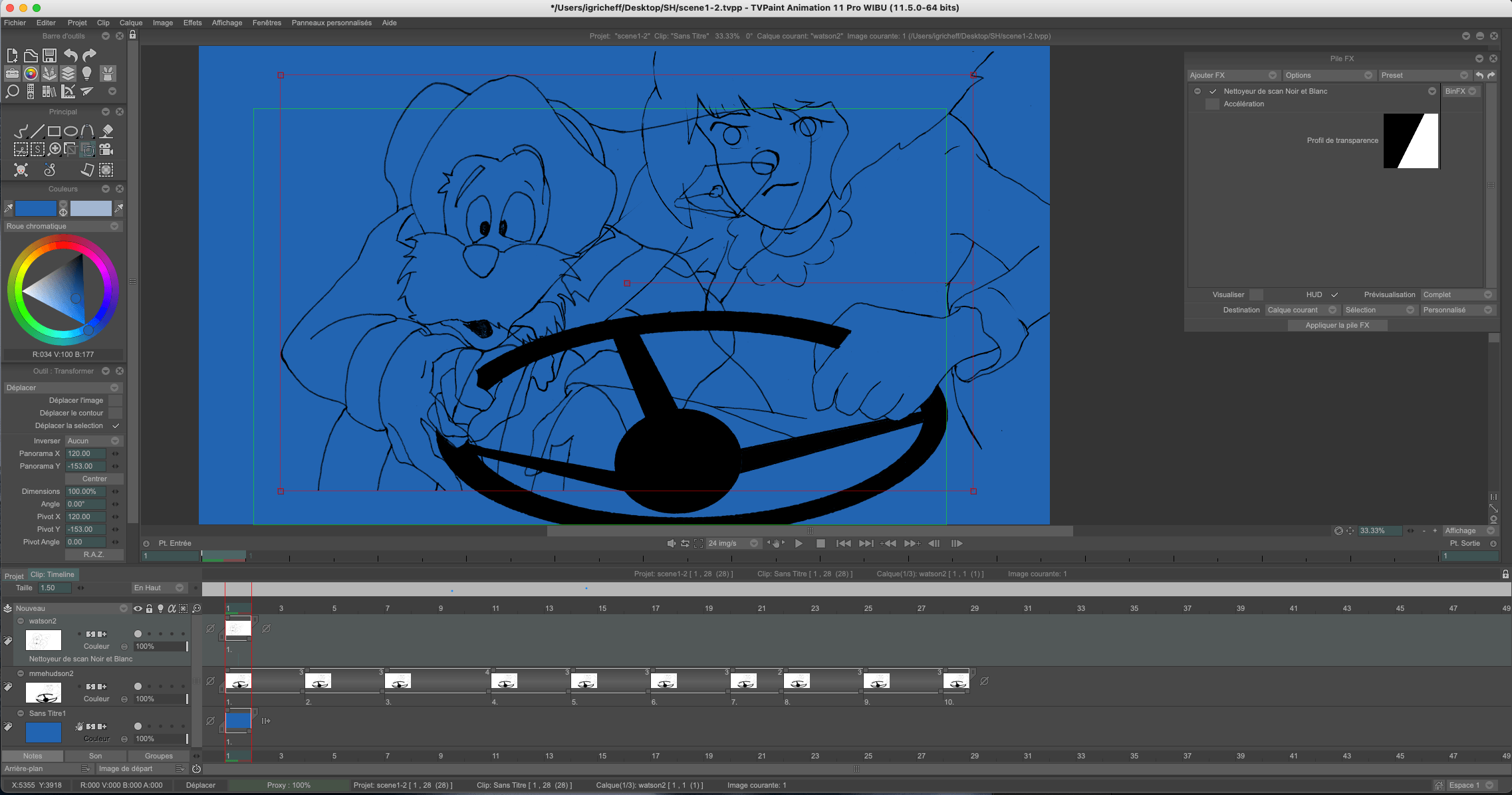The height and width of the screenshot is (795, 1512).
Task: Select the camera tool
Action: [106, 150]
